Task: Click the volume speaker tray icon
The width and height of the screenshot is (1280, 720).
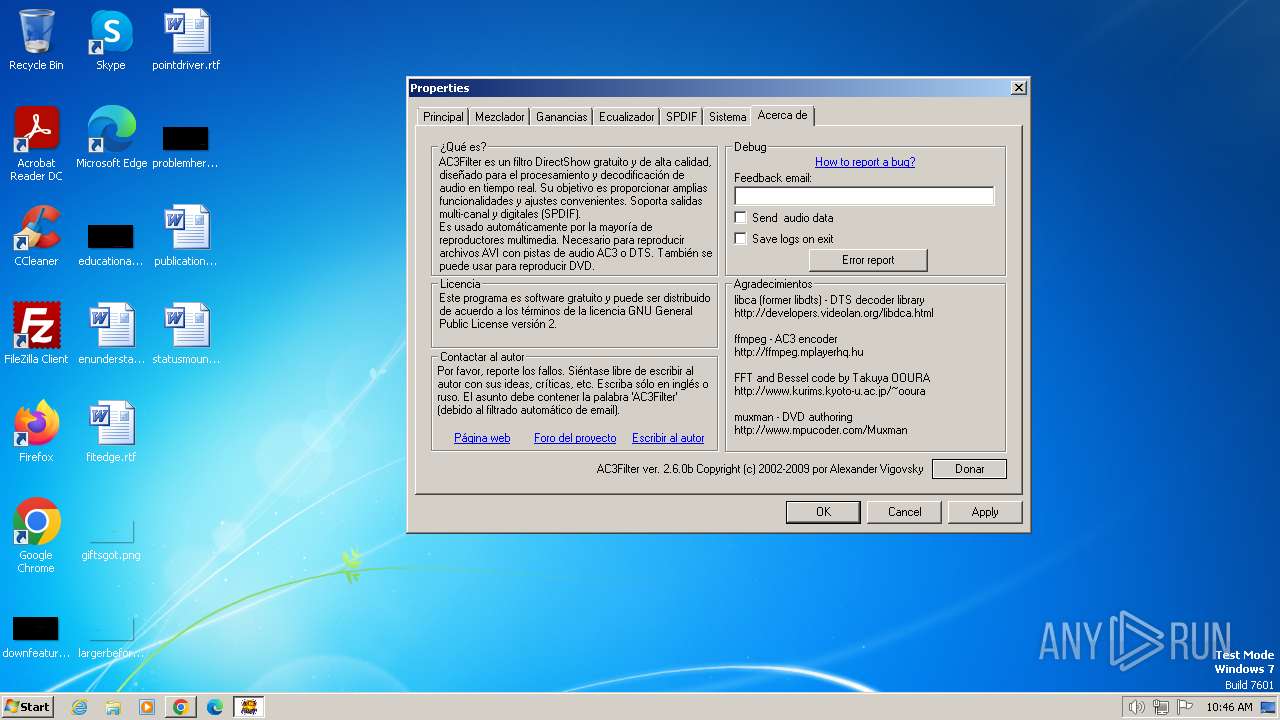Action: [x=1136, y=707]
